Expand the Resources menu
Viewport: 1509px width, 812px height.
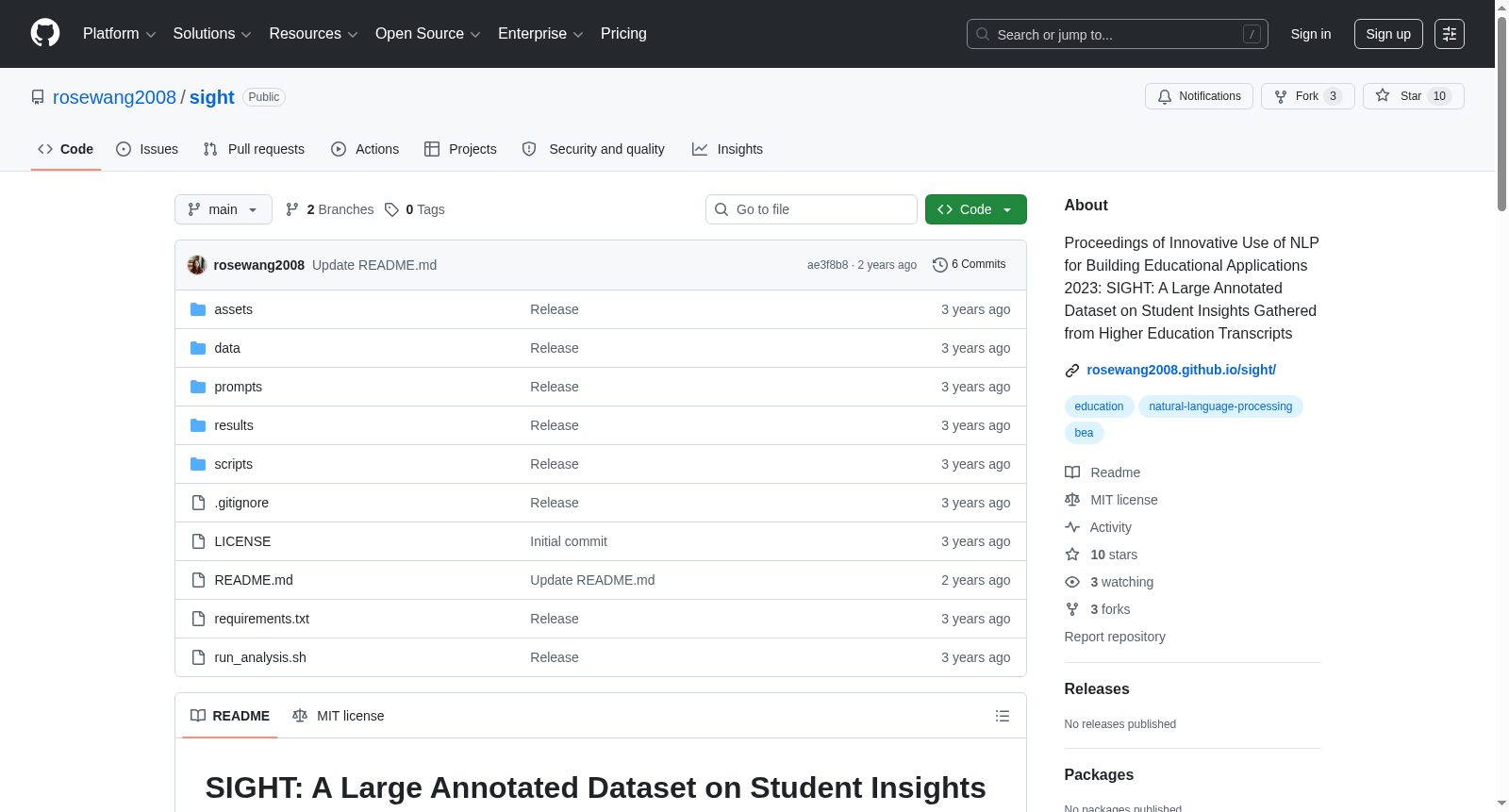[313, 34]
